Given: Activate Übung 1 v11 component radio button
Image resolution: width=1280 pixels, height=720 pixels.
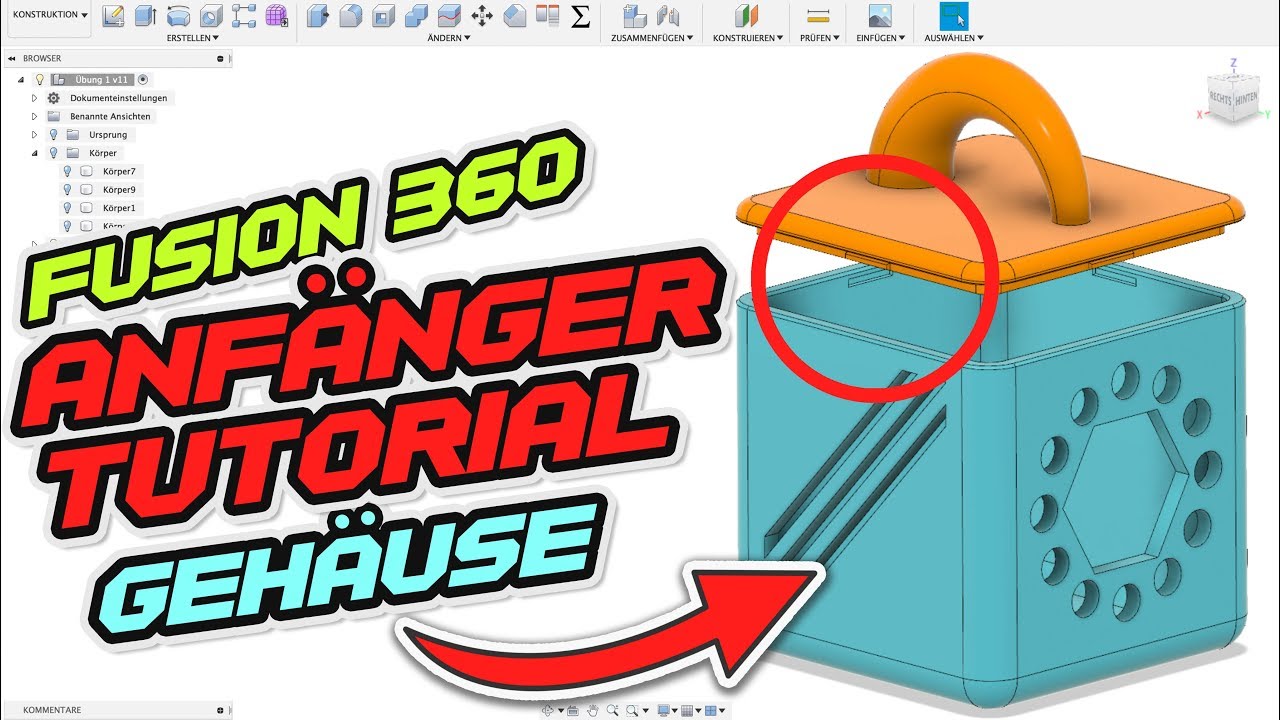Looking at the screenshot, I should (143, 79).
